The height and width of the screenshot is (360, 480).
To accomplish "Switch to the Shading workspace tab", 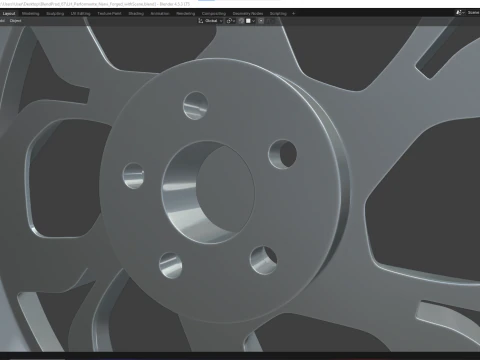I will point(136,13).
